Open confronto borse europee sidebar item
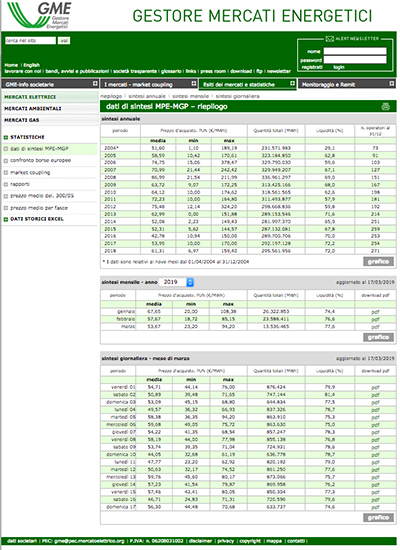 (x=40, y=160)
